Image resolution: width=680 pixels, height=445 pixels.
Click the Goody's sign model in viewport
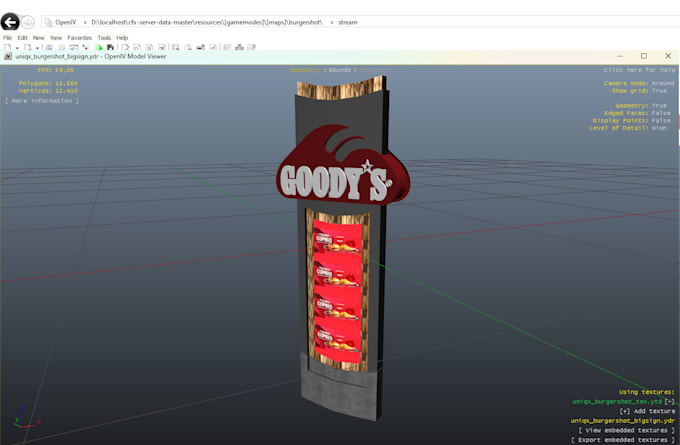pos(343,247)
